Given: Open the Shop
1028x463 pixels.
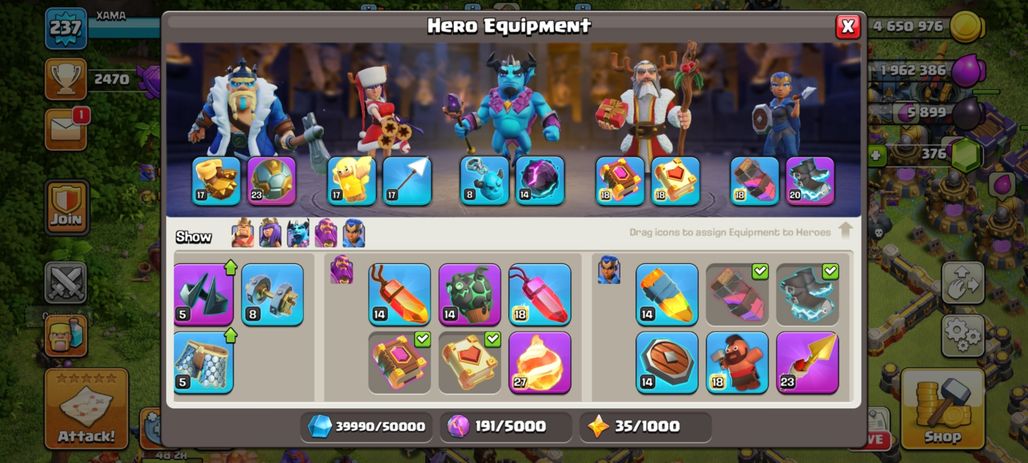Looking at the screenshot, I should coord(943,409).
